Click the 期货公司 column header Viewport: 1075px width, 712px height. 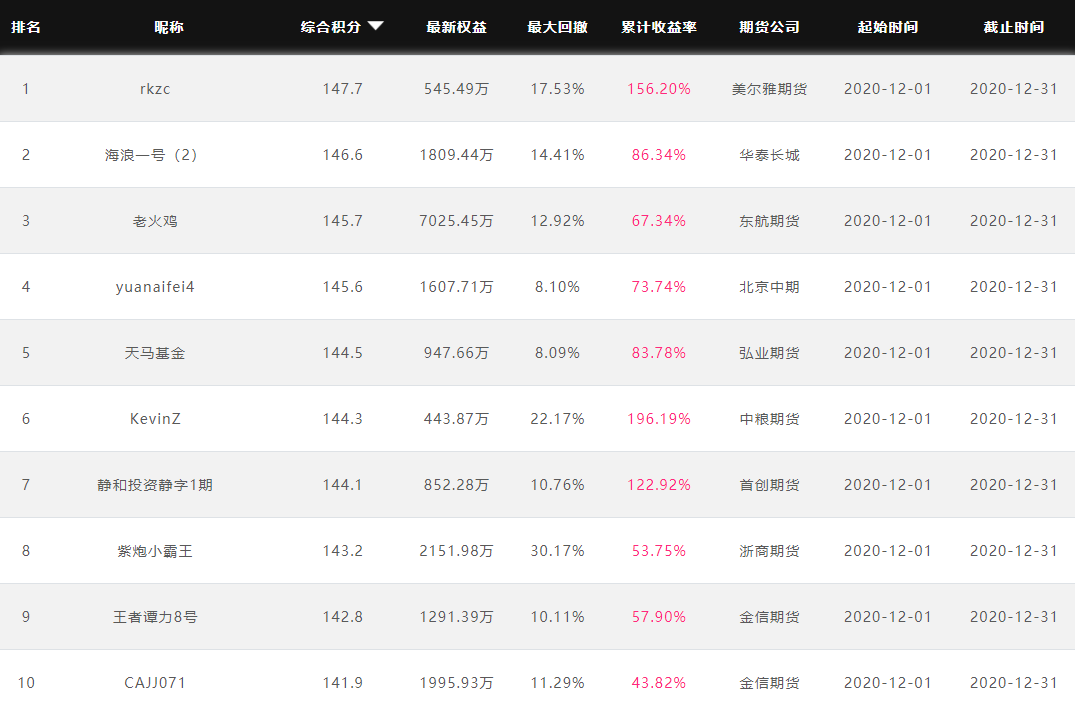point(769,27)
